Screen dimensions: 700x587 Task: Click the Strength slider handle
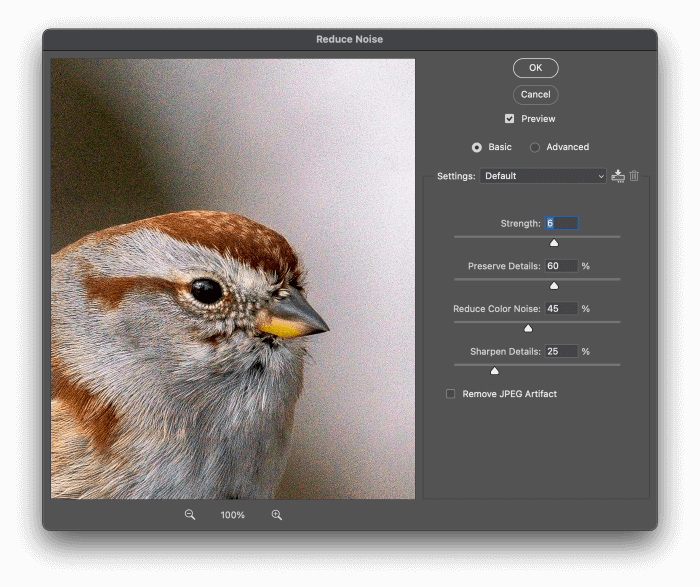554,243
